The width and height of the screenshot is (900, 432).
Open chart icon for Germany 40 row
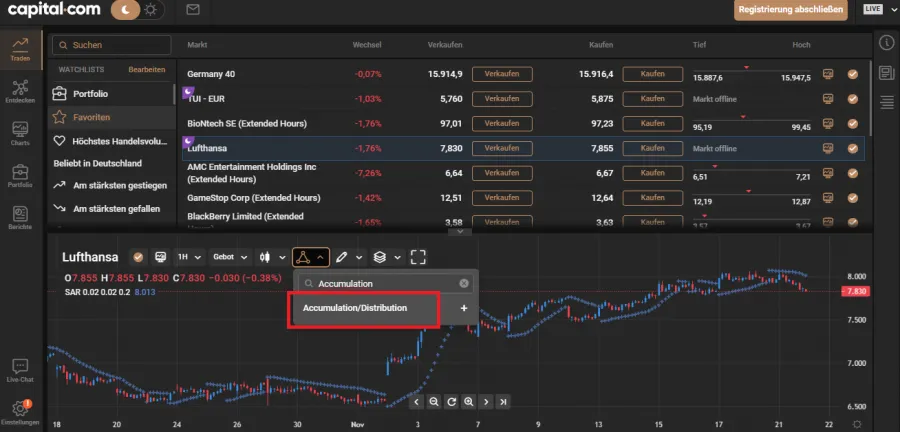(828, 74)
